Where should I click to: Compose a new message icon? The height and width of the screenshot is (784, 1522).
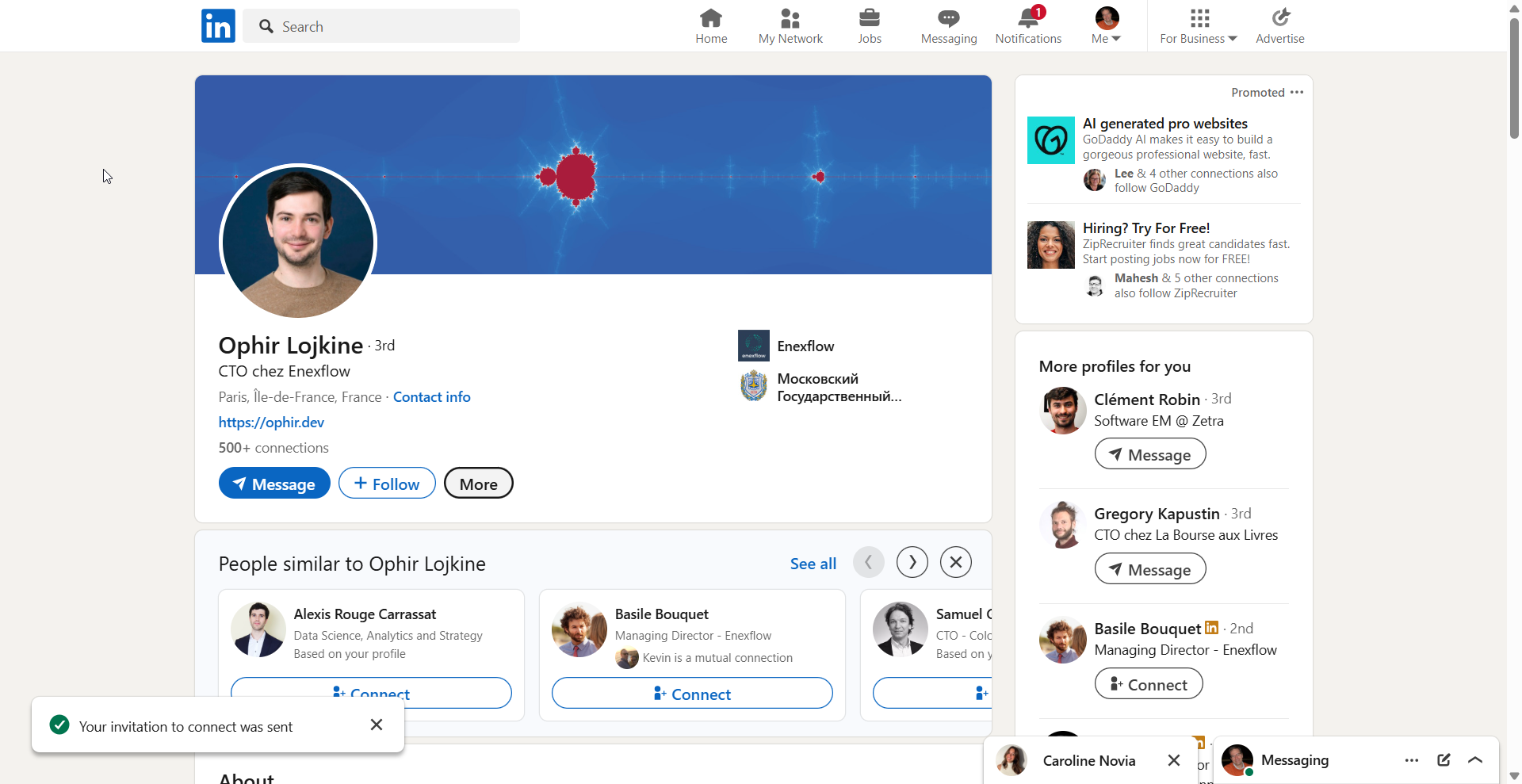tap(1444, 760)
